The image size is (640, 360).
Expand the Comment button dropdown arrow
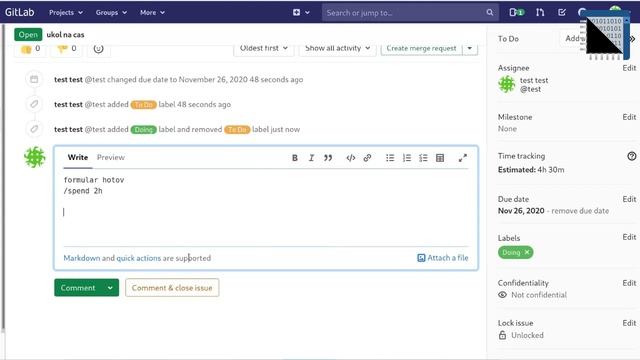pos(110,288)
